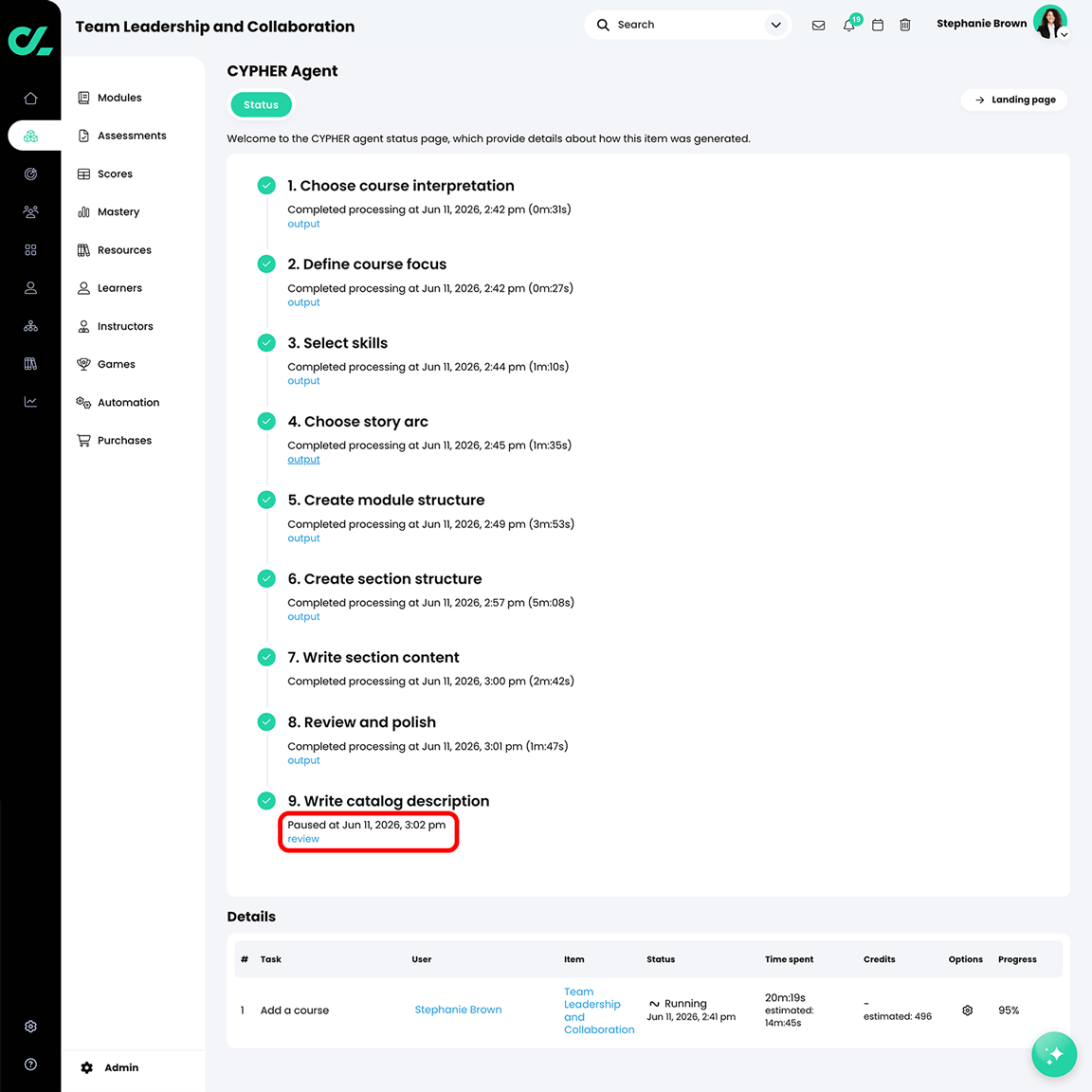Click the estimated: 496 credits text
This screenshot has width=1092, height=1092.
click(898, 1017)
